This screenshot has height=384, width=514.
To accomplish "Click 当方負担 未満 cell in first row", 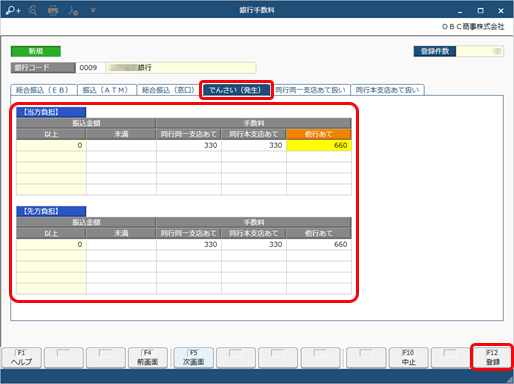I will coord(121,145).
